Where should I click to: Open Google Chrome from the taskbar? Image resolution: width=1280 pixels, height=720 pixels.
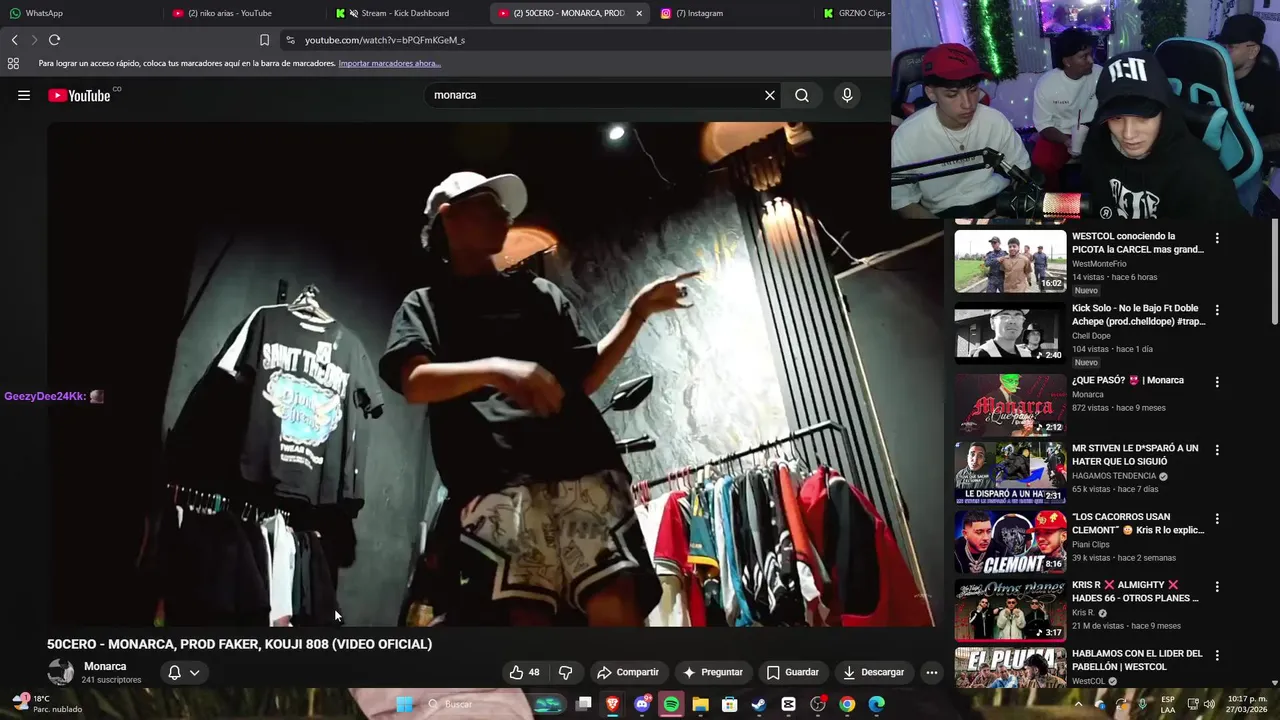coord(847,704)
